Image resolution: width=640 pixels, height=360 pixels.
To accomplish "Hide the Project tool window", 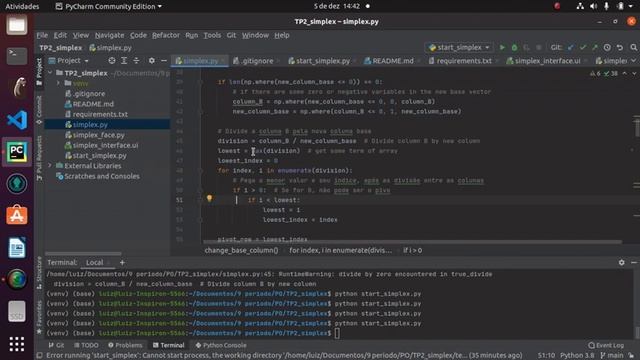I will pyautogui.click(x=164, y=61).
